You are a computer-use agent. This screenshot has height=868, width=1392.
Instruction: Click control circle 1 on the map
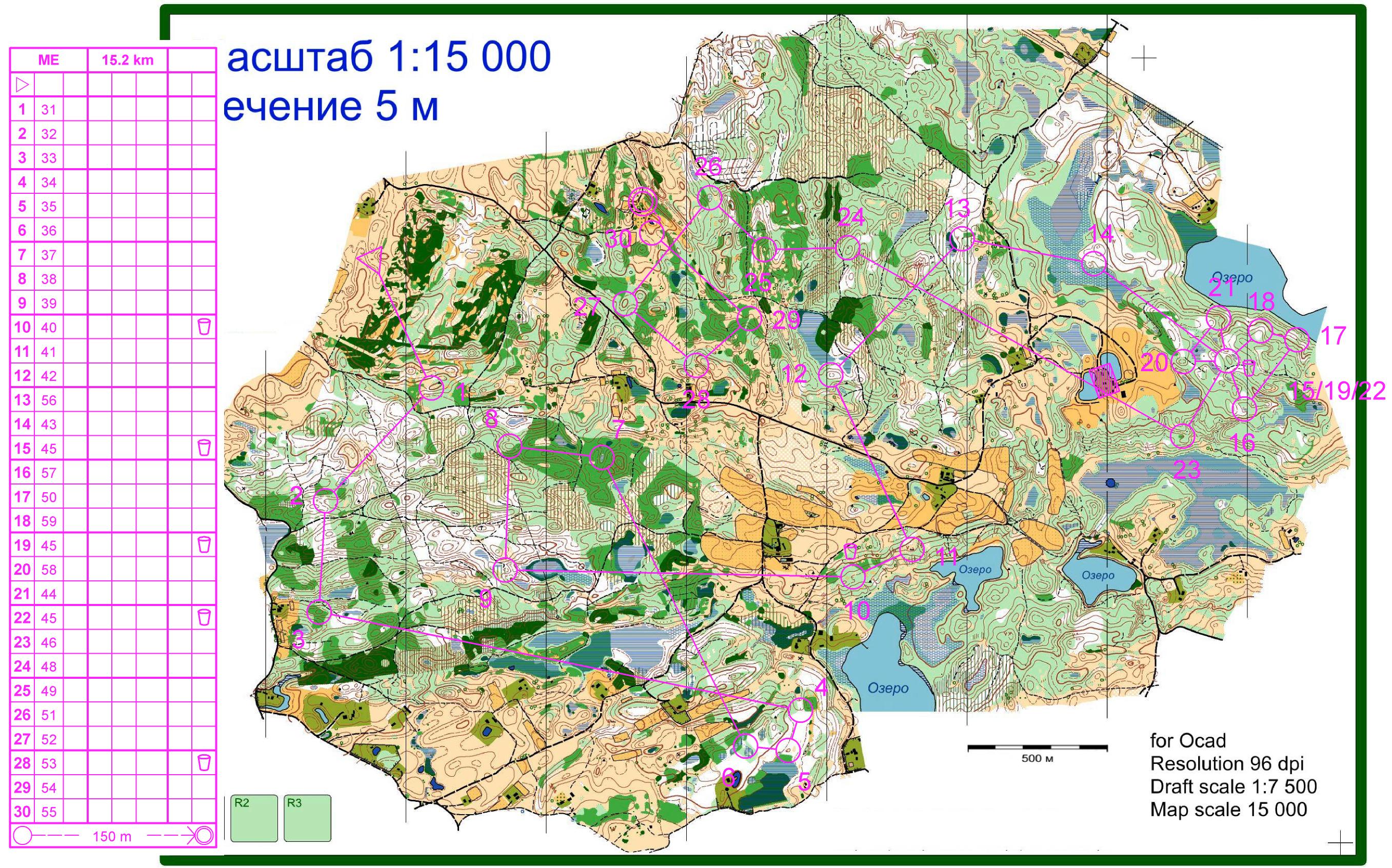[x=431, y=388]
